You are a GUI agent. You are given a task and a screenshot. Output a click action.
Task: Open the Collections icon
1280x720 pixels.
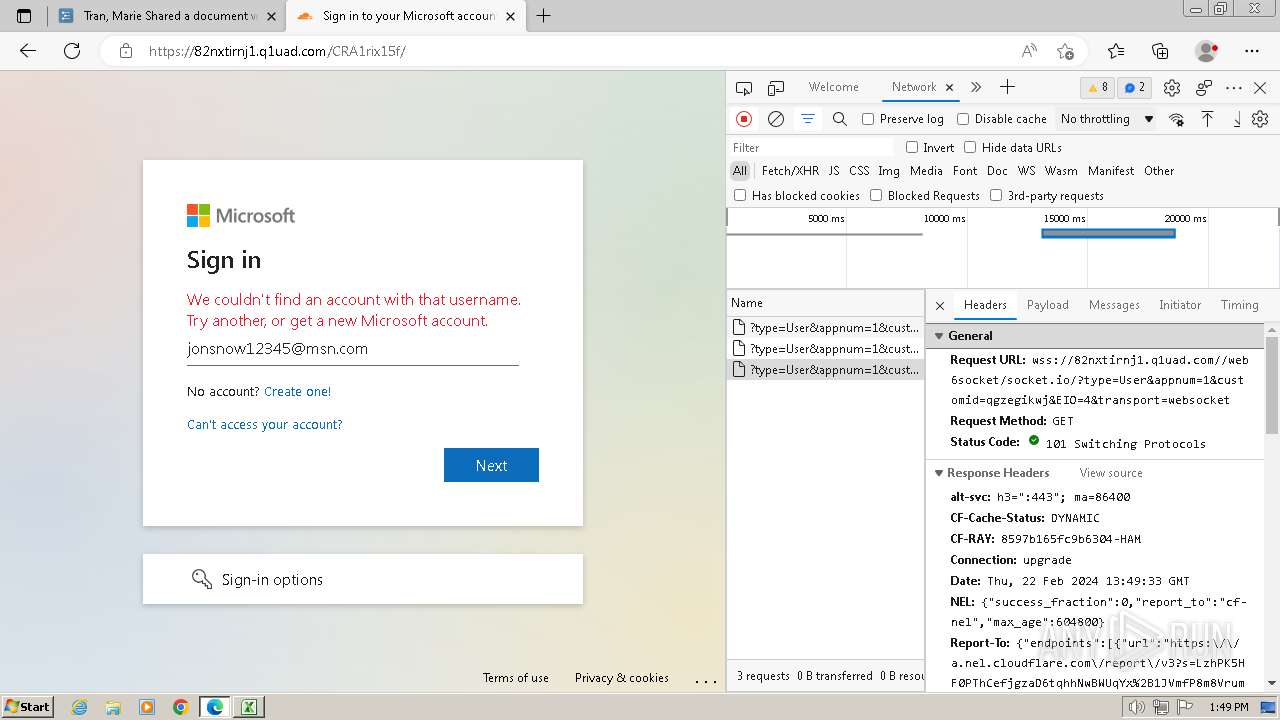[x=1160, y=51]
